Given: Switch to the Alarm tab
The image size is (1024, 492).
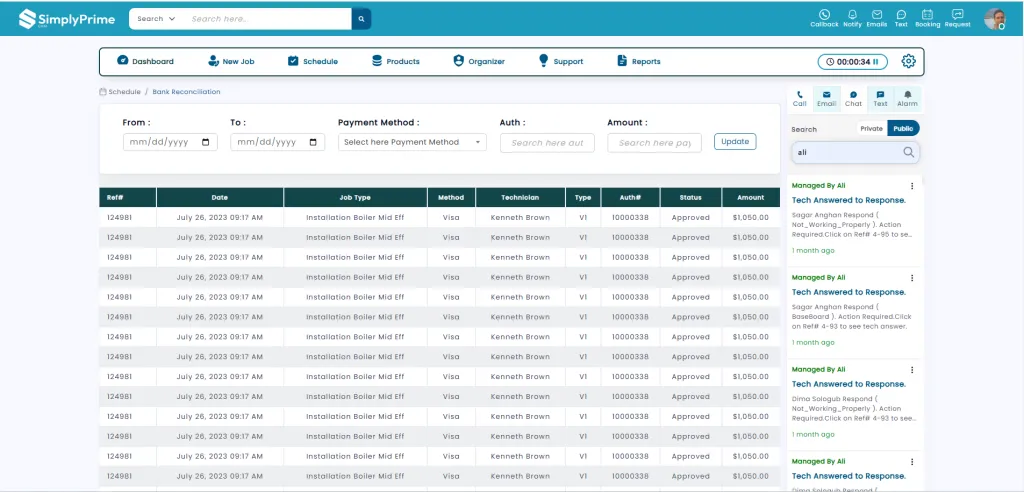Looking at the screenshot, I should (x=907, y=99).
